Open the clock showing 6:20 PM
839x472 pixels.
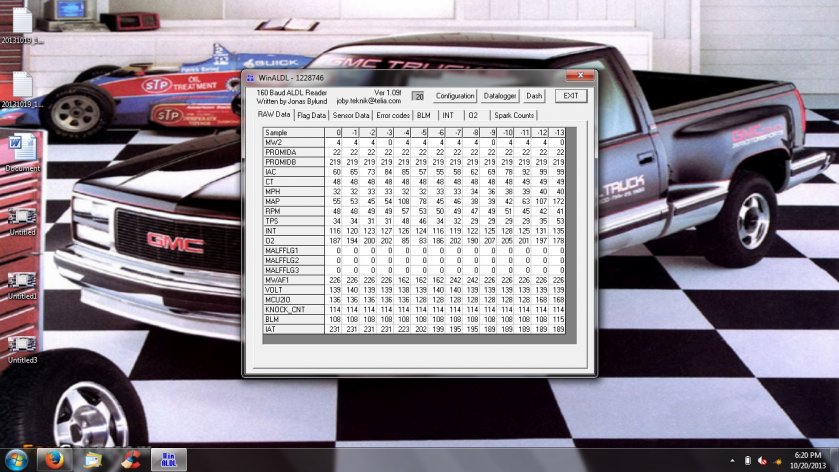tap(807, 460)
